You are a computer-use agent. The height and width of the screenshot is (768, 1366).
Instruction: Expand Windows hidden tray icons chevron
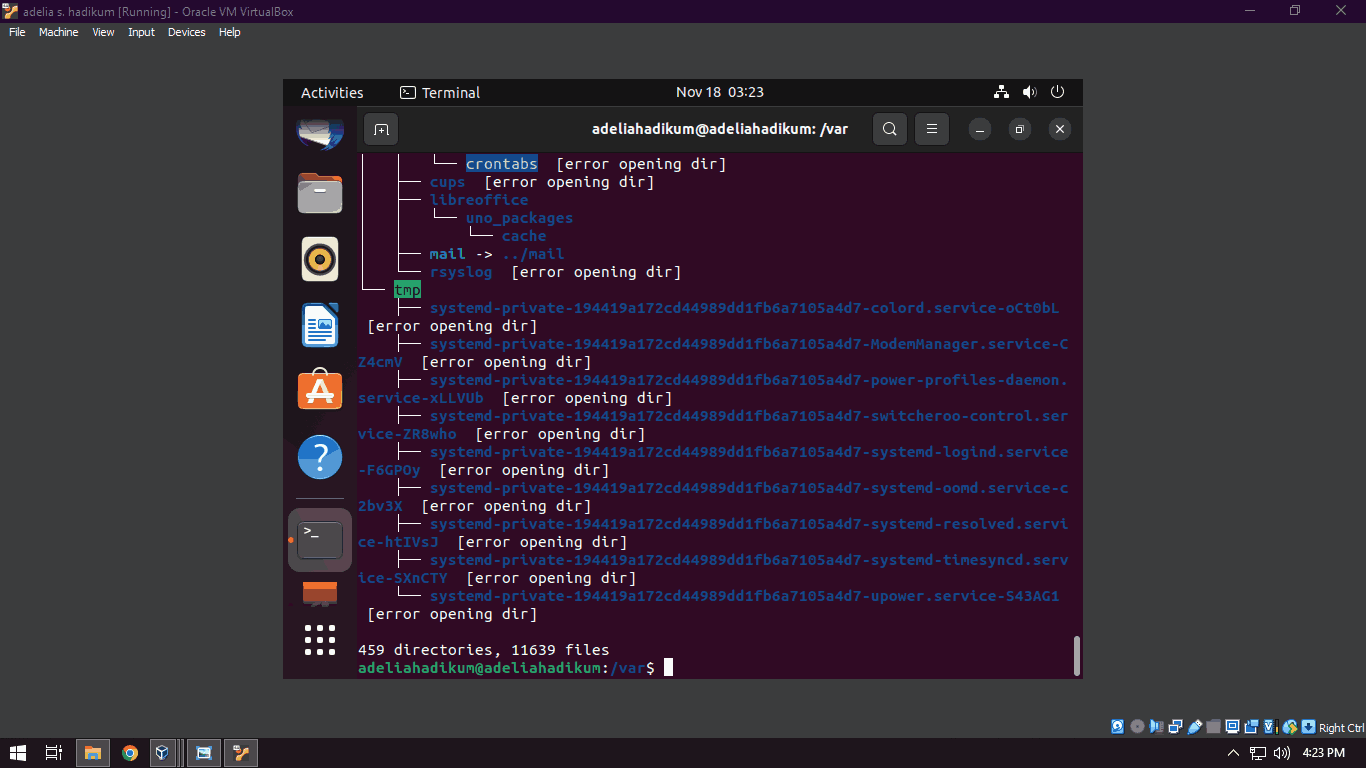(1234, 753)
